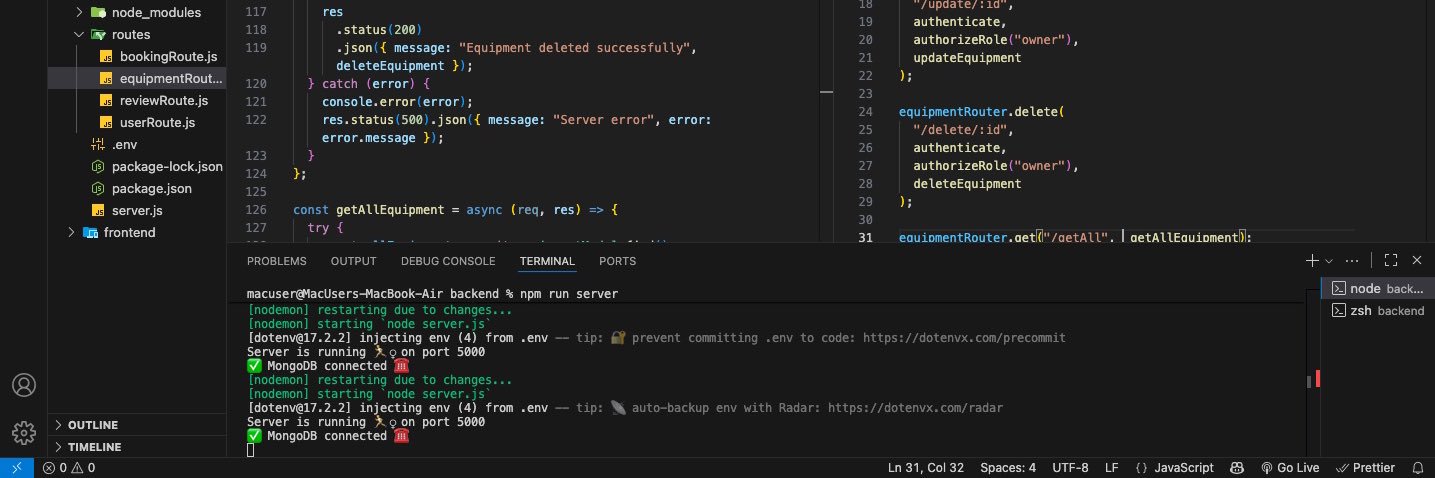Image resolution: width=1435 pixels, height=478 pixels.
Task: Click "updateEquipment" in the right editor
Action: pyautogui.click(x=967, y=58)
